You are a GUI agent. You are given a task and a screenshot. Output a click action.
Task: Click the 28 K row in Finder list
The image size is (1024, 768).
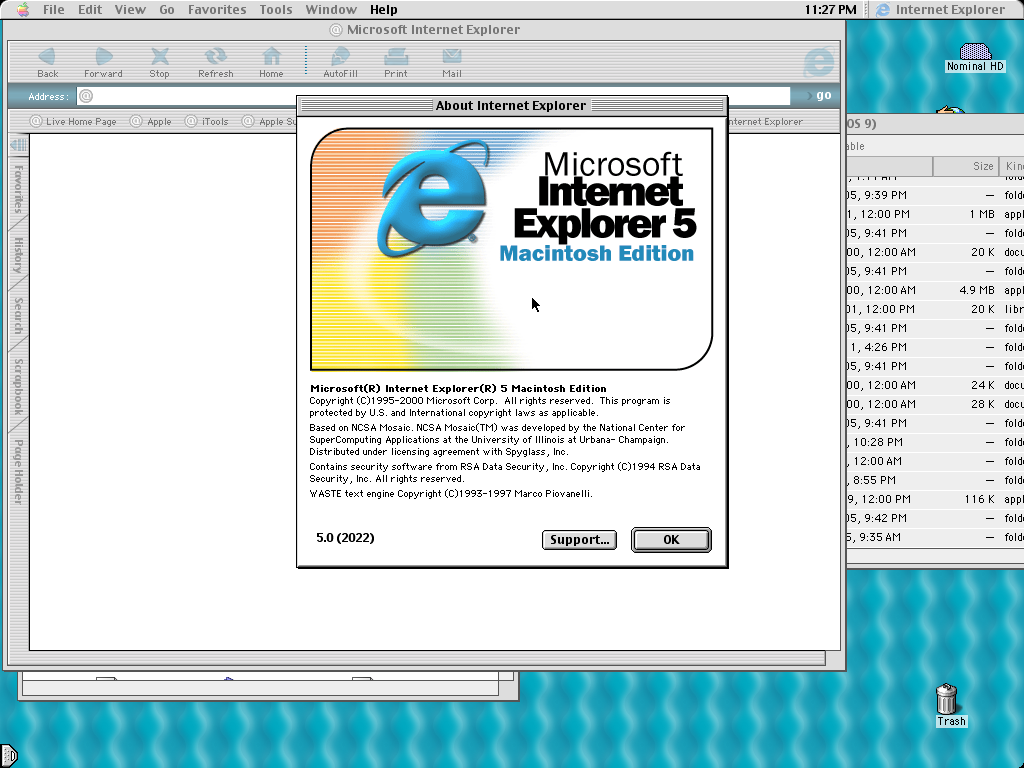point(935,404)
